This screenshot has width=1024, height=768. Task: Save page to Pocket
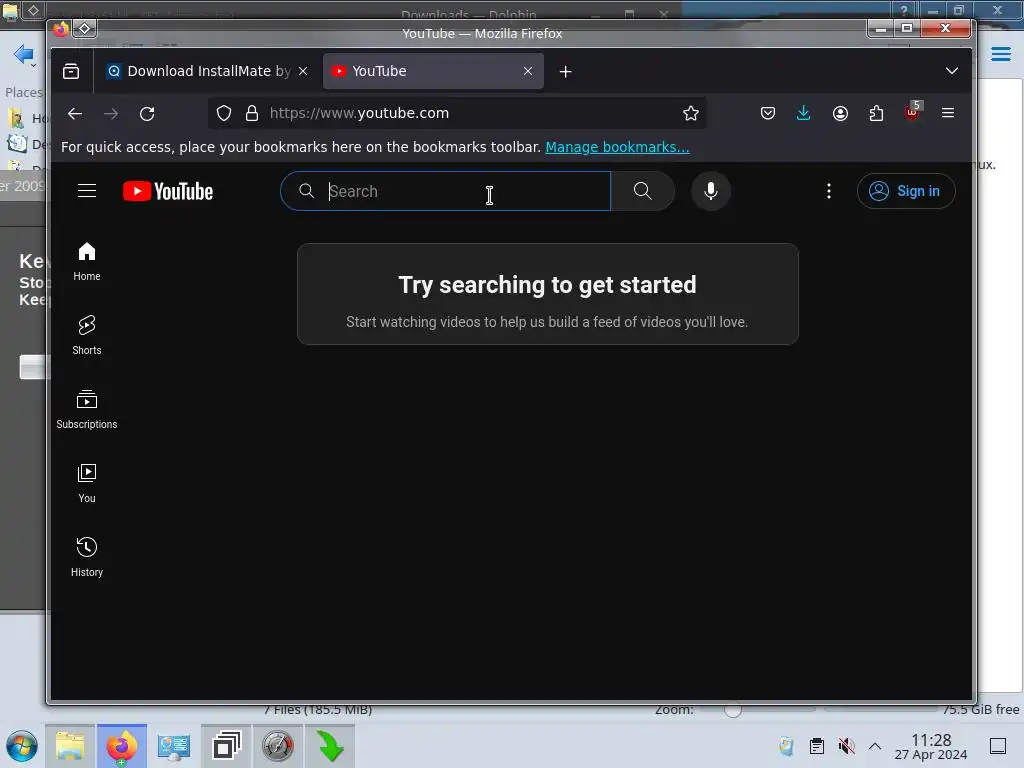pos(768,114)
